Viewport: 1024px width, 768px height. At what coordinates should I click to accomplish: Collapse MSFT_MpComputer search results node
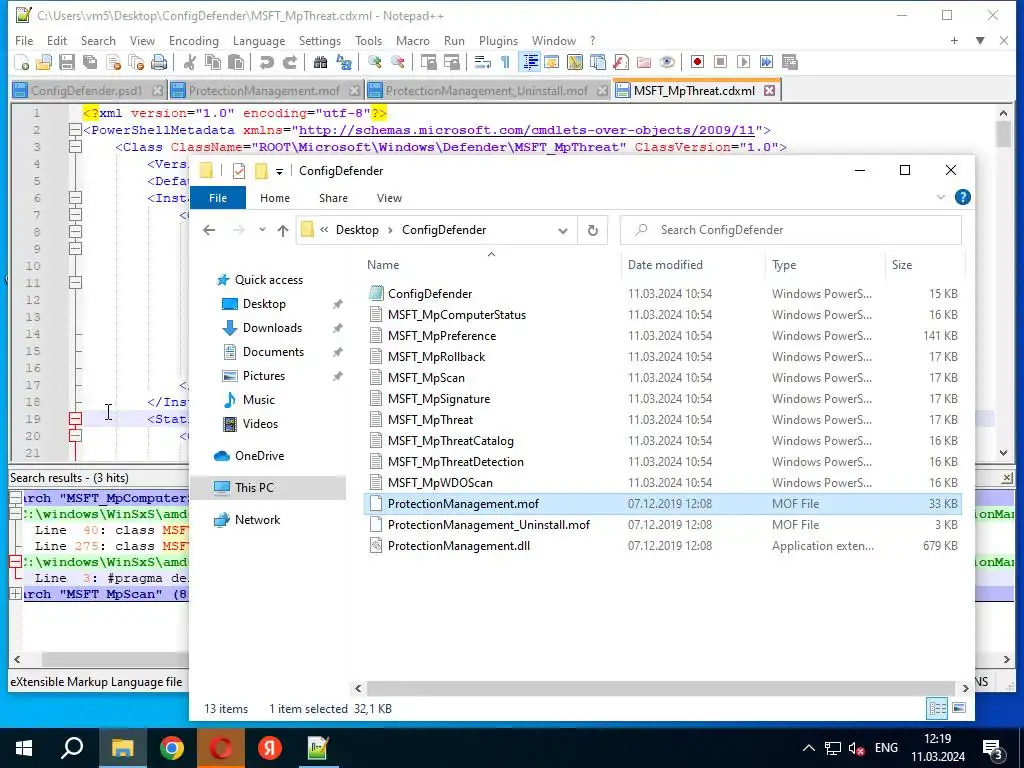tap(16, 498)
